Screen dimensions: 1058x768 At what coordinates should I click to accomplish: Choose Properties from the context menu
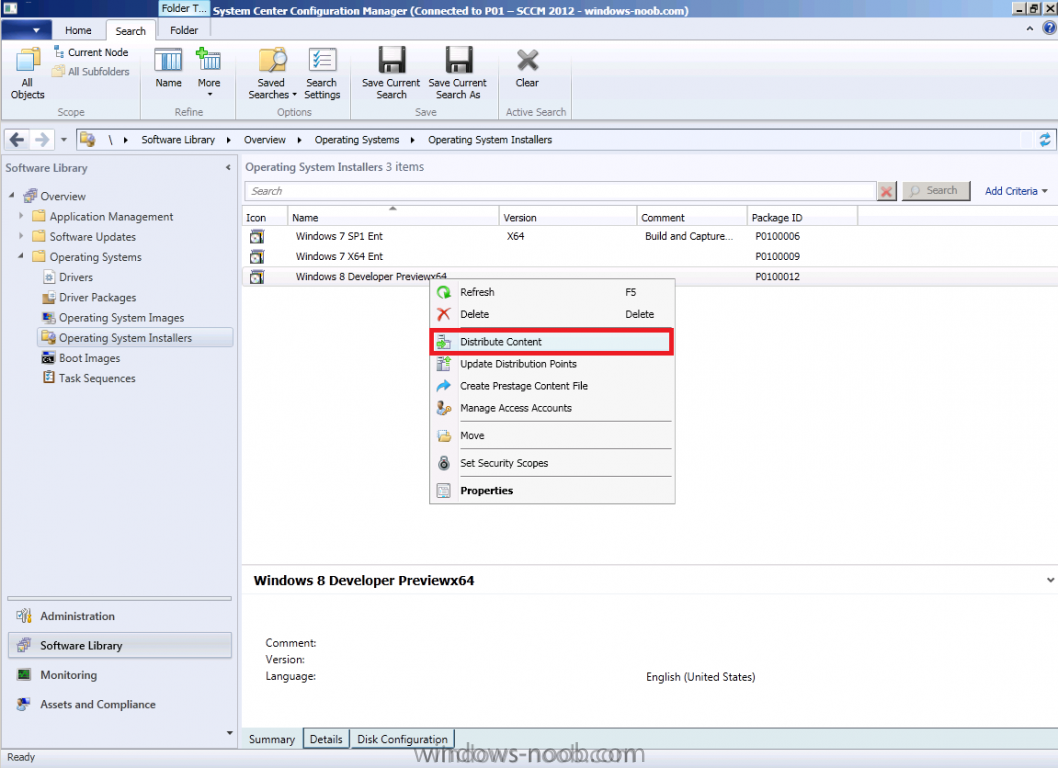tap(552, 491)
